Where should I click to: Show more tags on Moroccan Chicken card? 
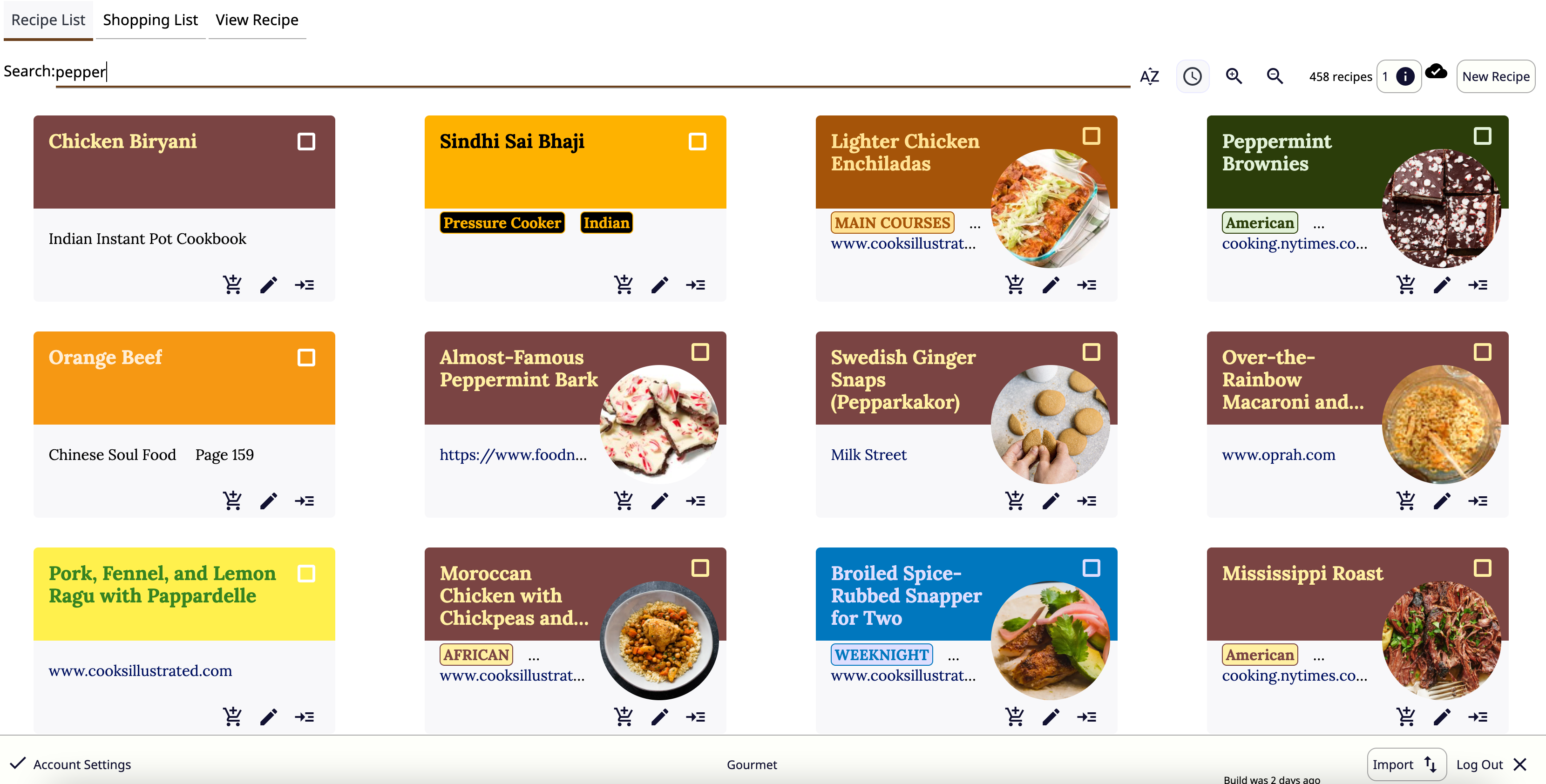click(x=534, y=657)
